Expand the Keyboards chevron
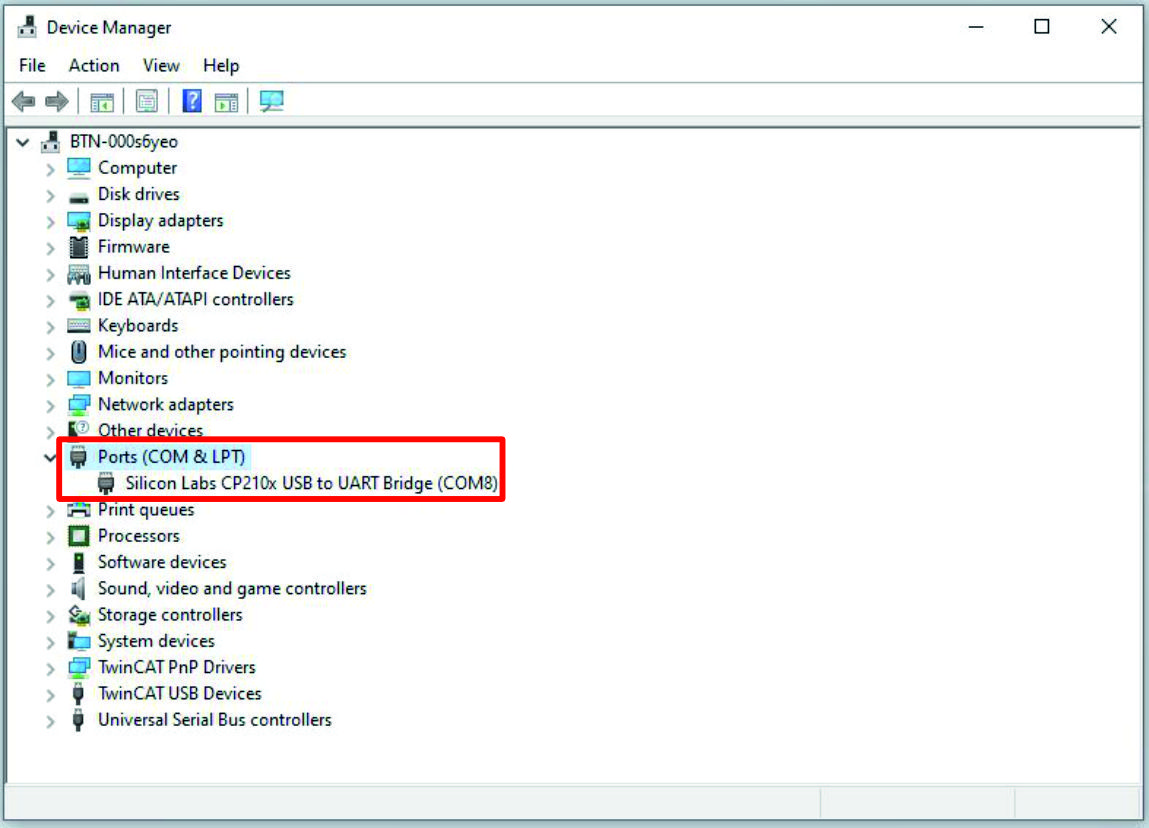Viewport: 1149px width, 828px height. [x=50, y=327]
